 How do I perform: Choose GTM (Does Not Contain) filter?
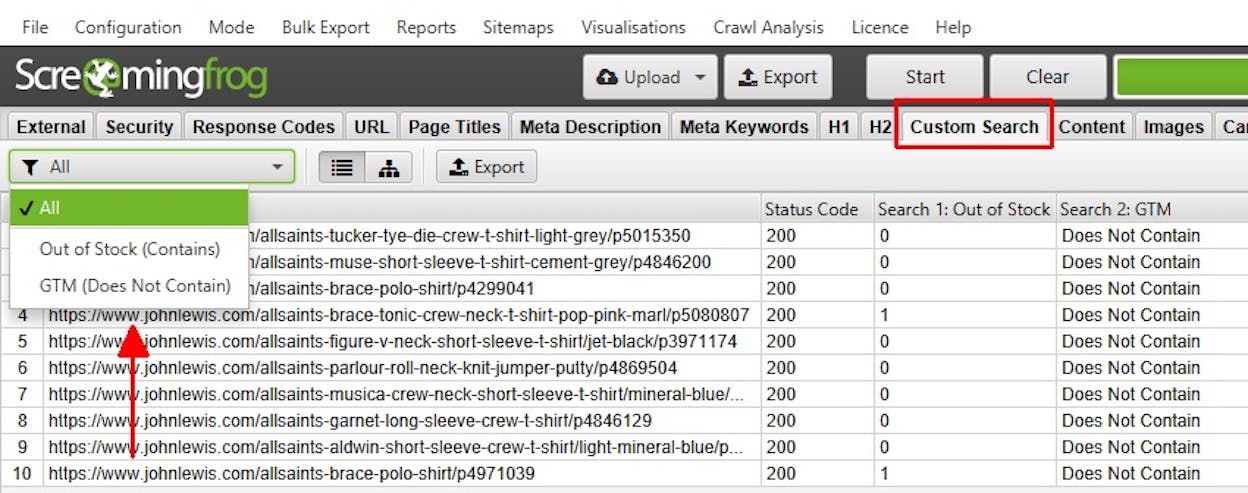pos(129,286)
